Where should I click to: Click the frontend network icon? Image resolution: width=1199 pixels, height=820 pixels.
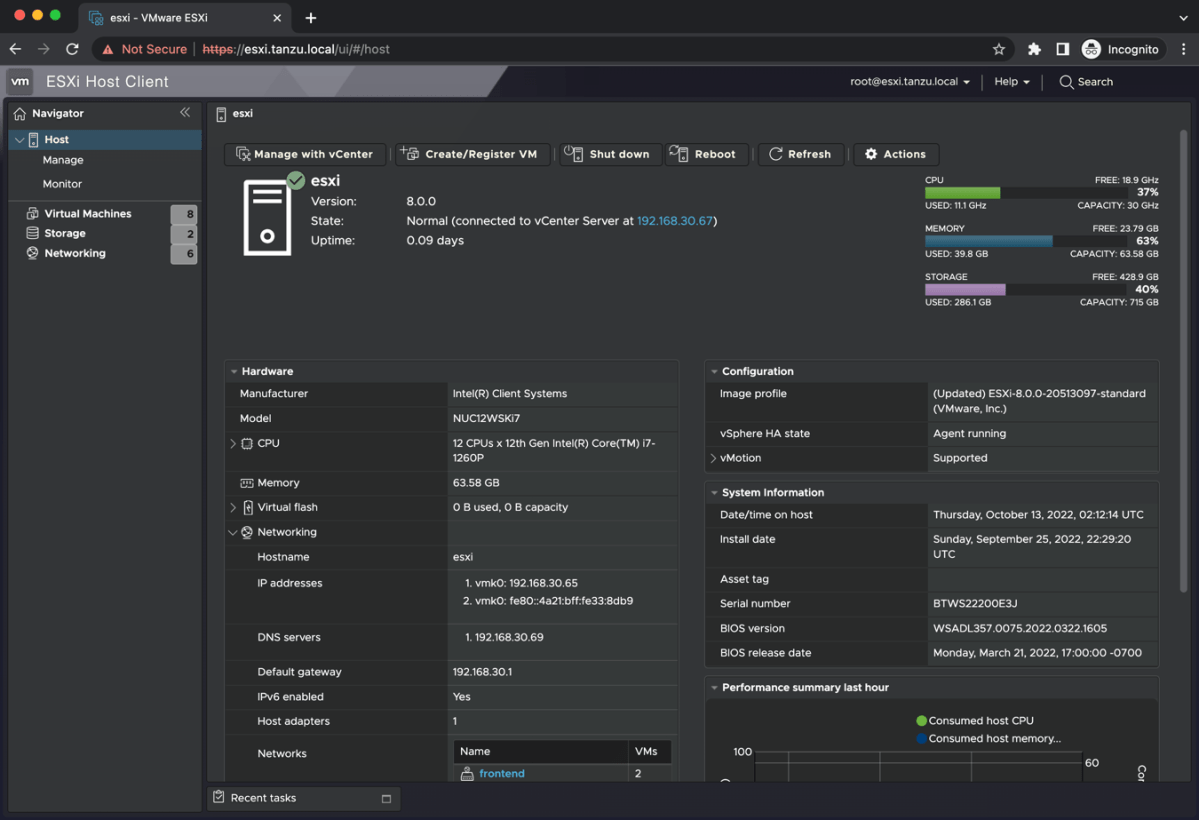coord(467,773)
